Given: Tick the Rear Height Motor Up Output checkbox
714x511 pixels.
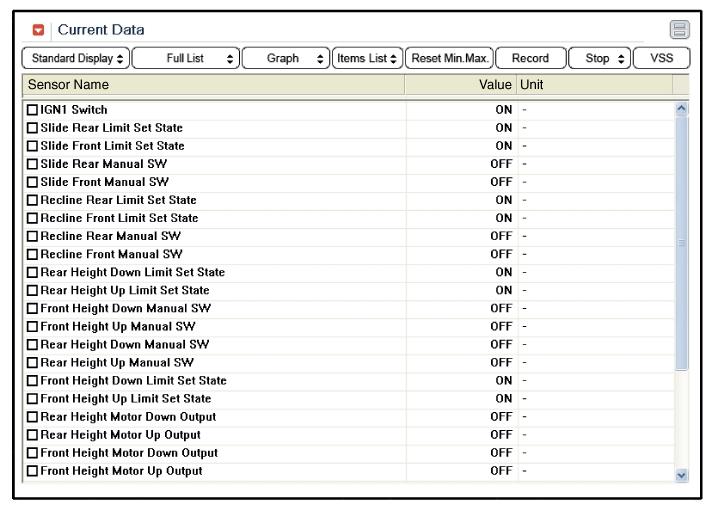Looking at the screenshot, I should click(33, 435).
